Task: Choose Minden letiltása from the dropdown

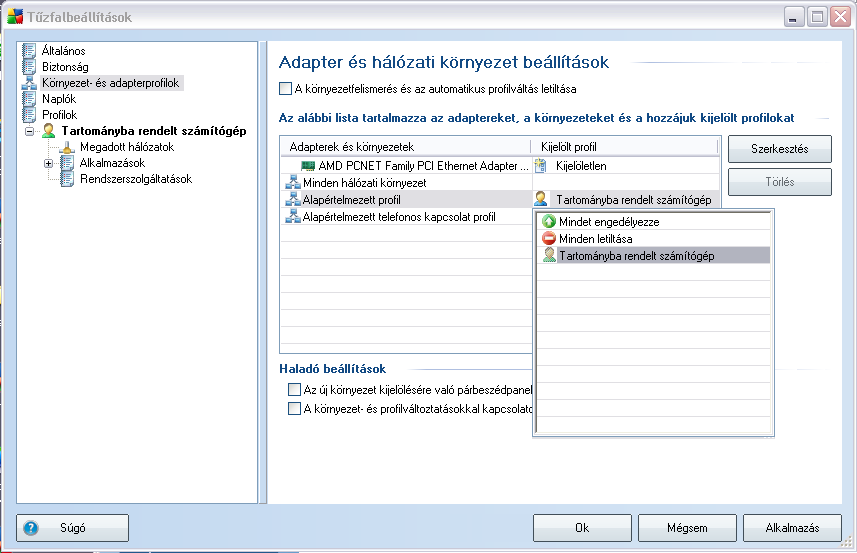Action: coord(654,238)
